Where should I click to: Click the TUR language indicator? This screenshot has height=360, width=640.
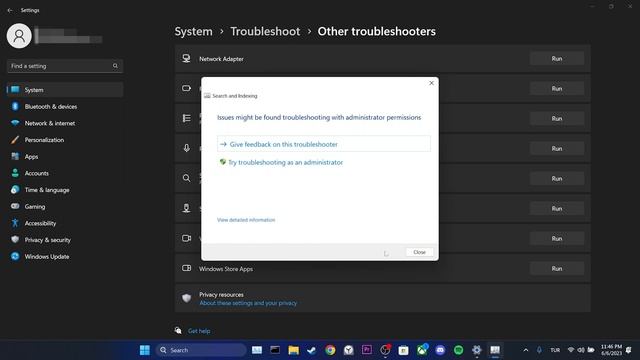(x=555, y=350)
